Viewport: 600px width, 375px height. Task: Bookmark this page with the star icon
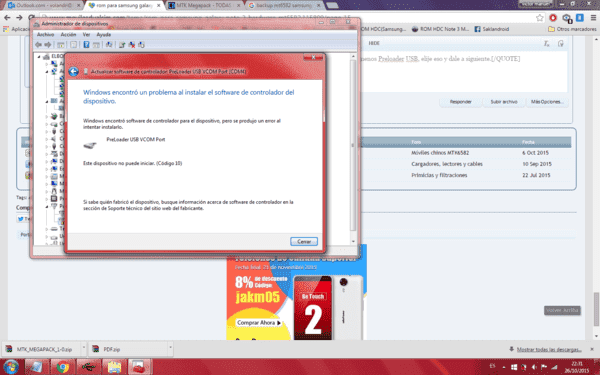click(540, 18)
